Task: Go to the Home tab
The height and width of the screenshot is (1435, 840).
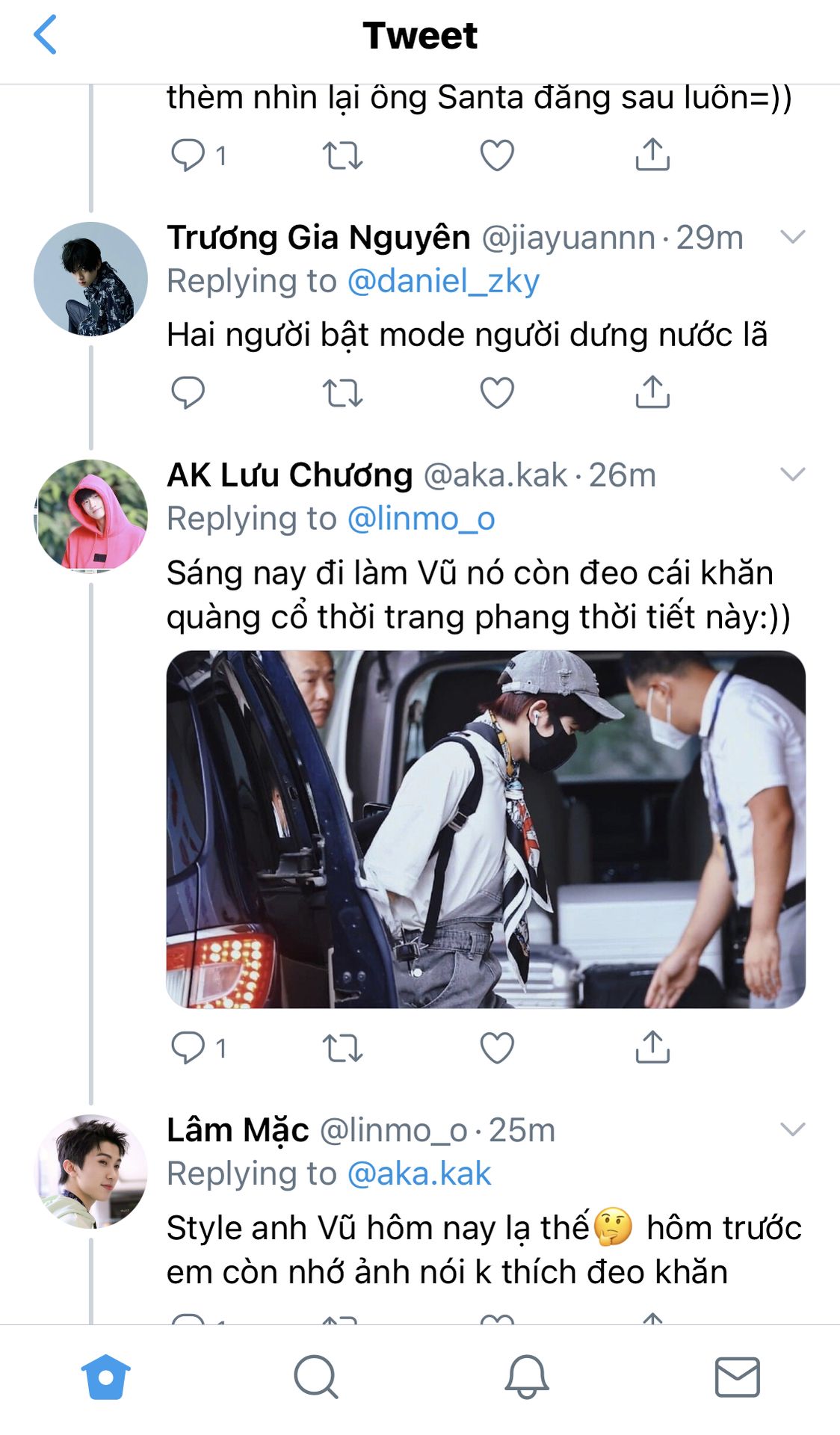Action: 105,1377
